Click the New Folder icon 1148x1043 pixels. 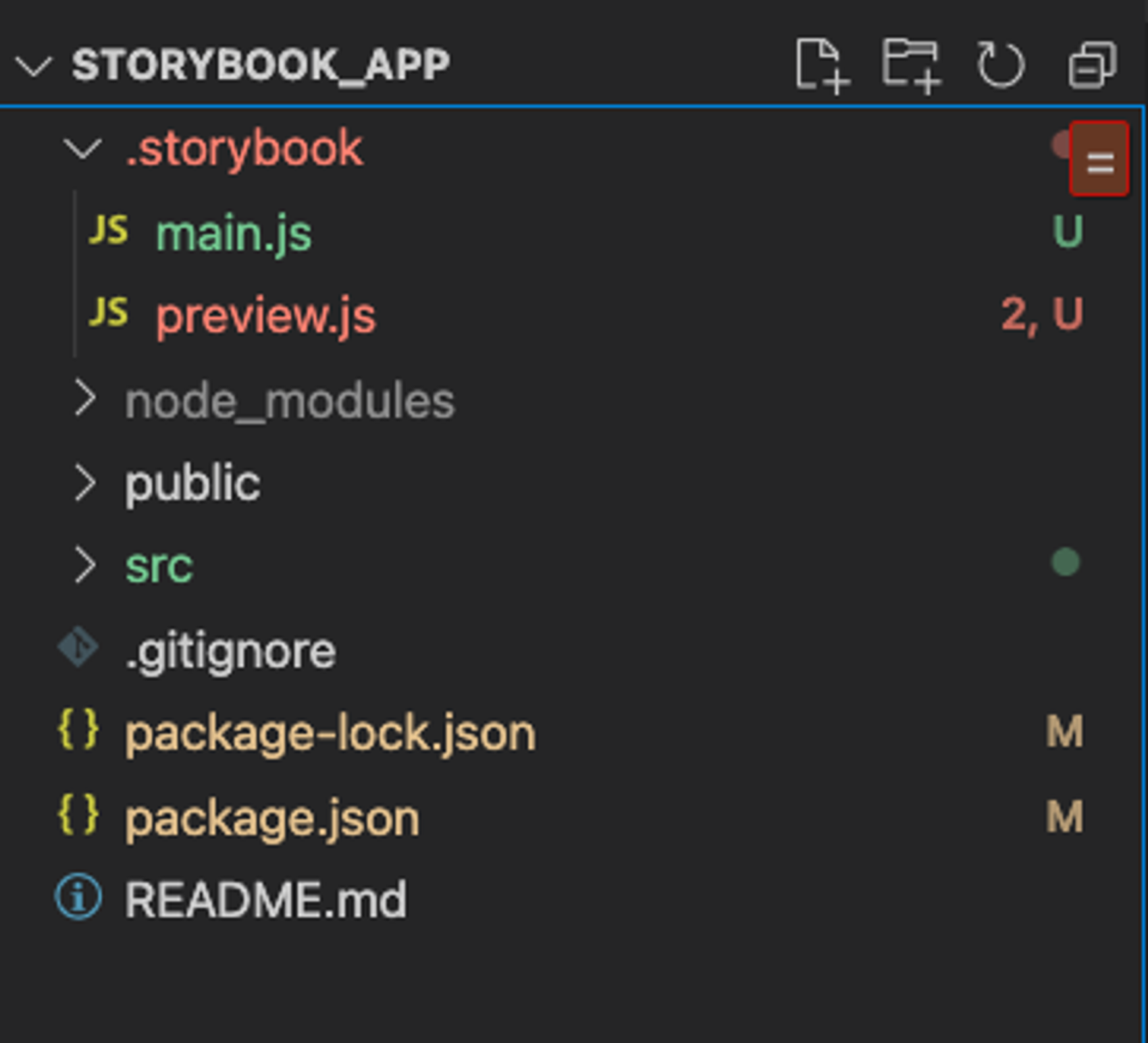pos(912,65)
